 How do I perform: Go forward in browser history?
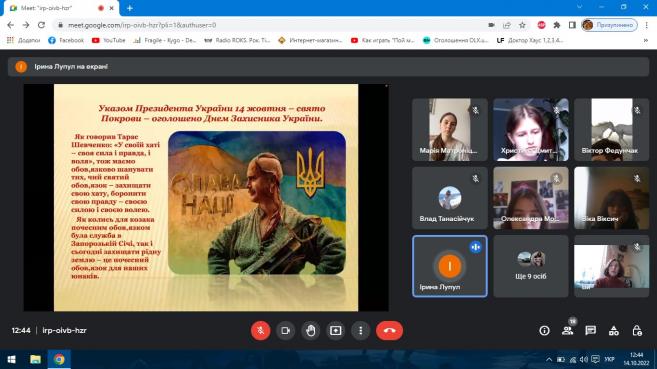click(x=26, y=25)
